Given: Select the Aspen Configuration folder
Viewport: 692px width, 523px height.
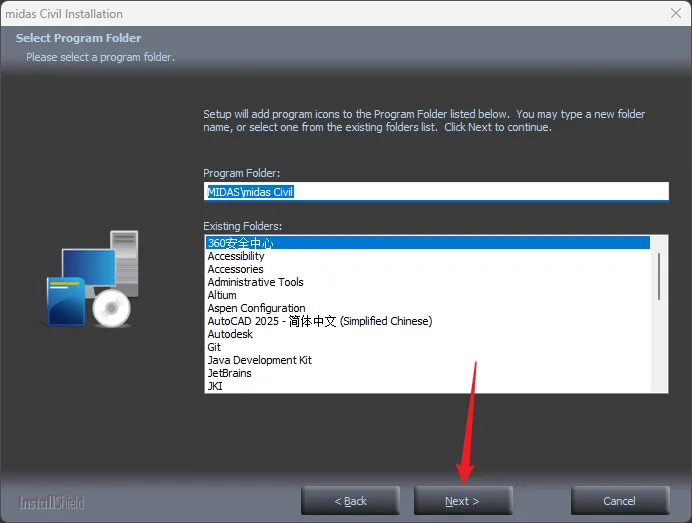Looking at the screenshot, I should tap(428, 308).
